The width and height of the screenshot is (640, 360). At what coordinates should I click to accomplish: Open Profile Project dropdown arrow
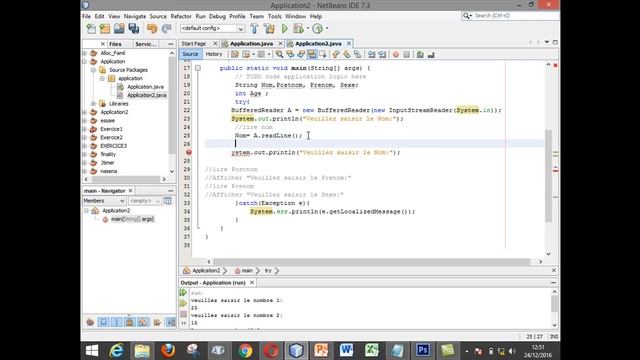[x=327, y=29]
